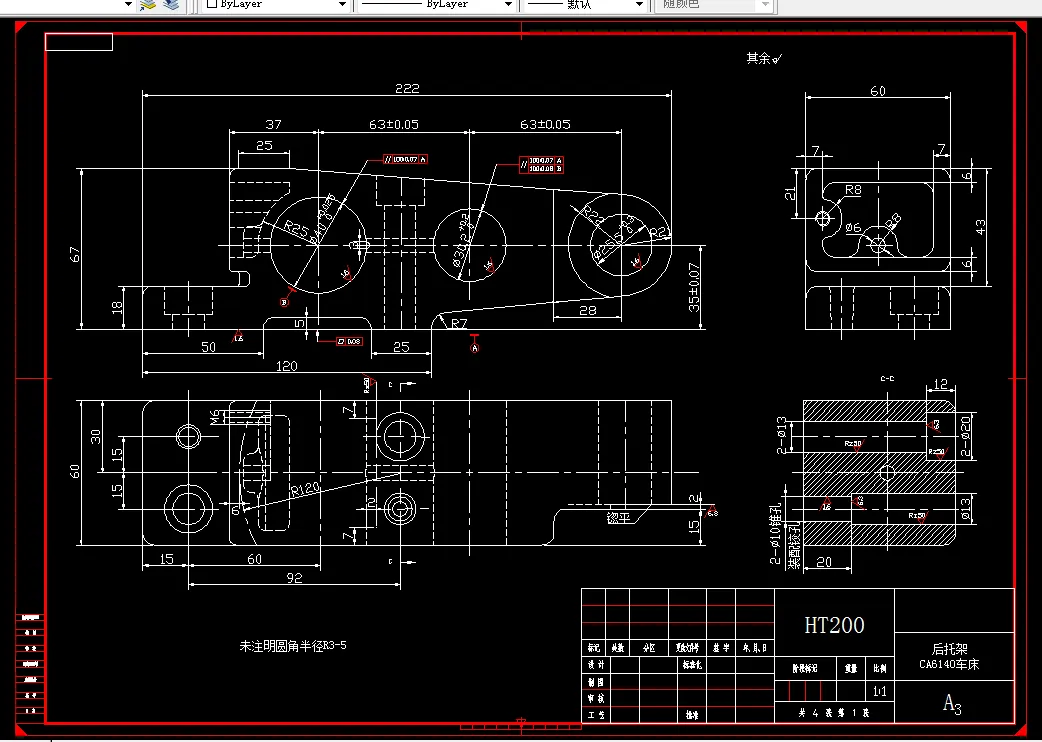Select the 未注明圆角半径R3-5 technical note
The height and width of the screenshot is (742, 1042).
coord(293,645)
